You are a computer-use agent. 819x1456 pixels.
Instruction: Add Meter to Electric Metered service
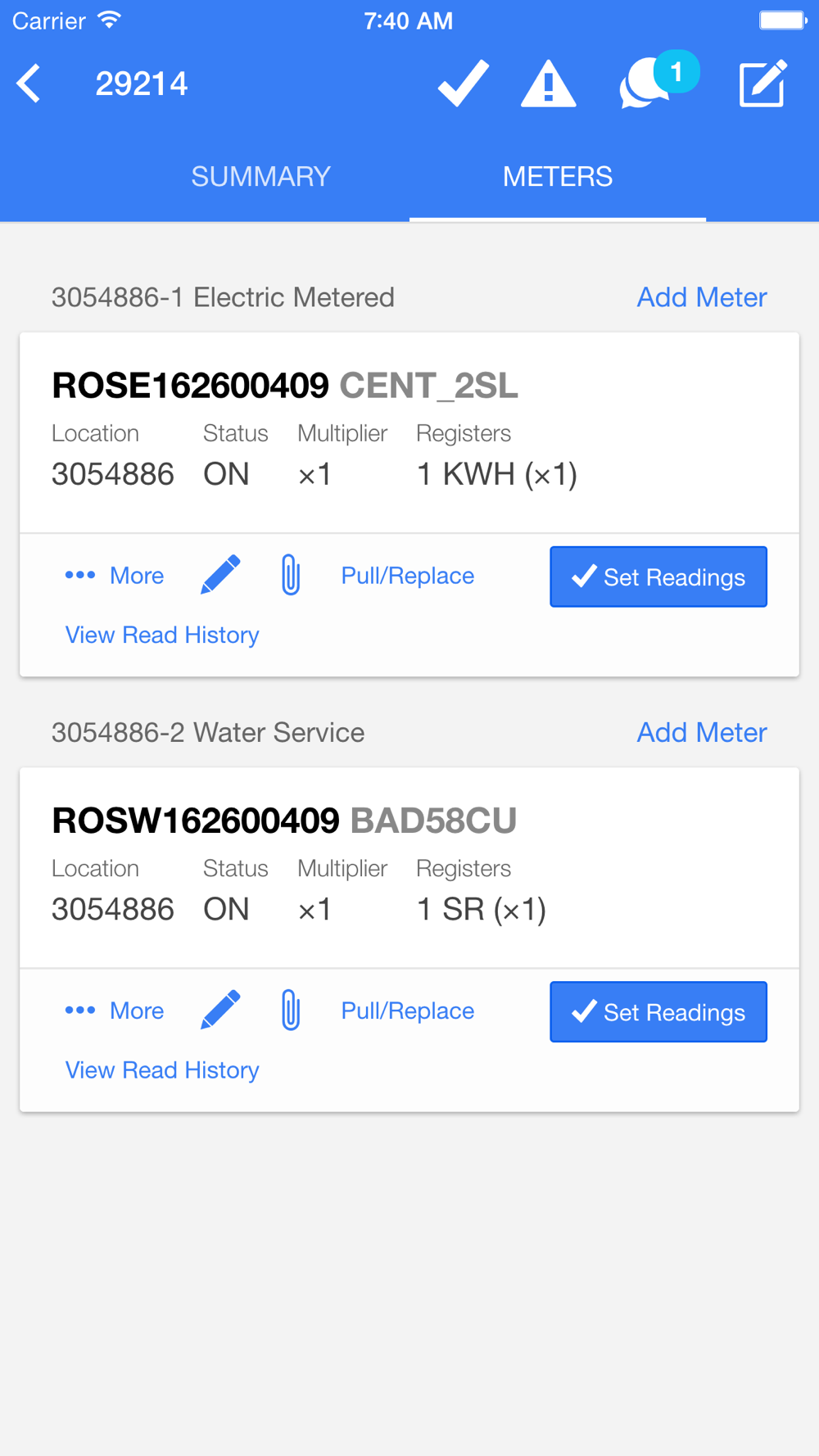click(x=702, y=297)
